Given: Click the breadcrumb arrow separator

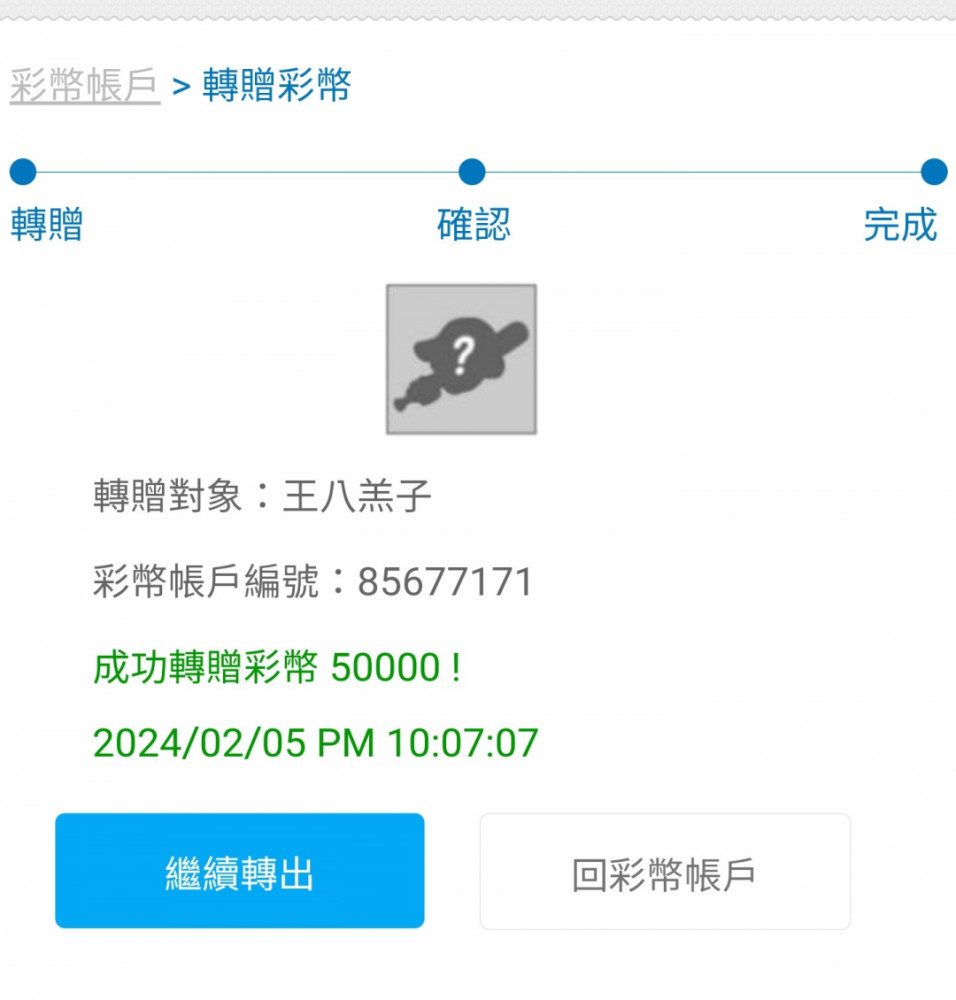Looking at the screenshot, I should [181, 86].
